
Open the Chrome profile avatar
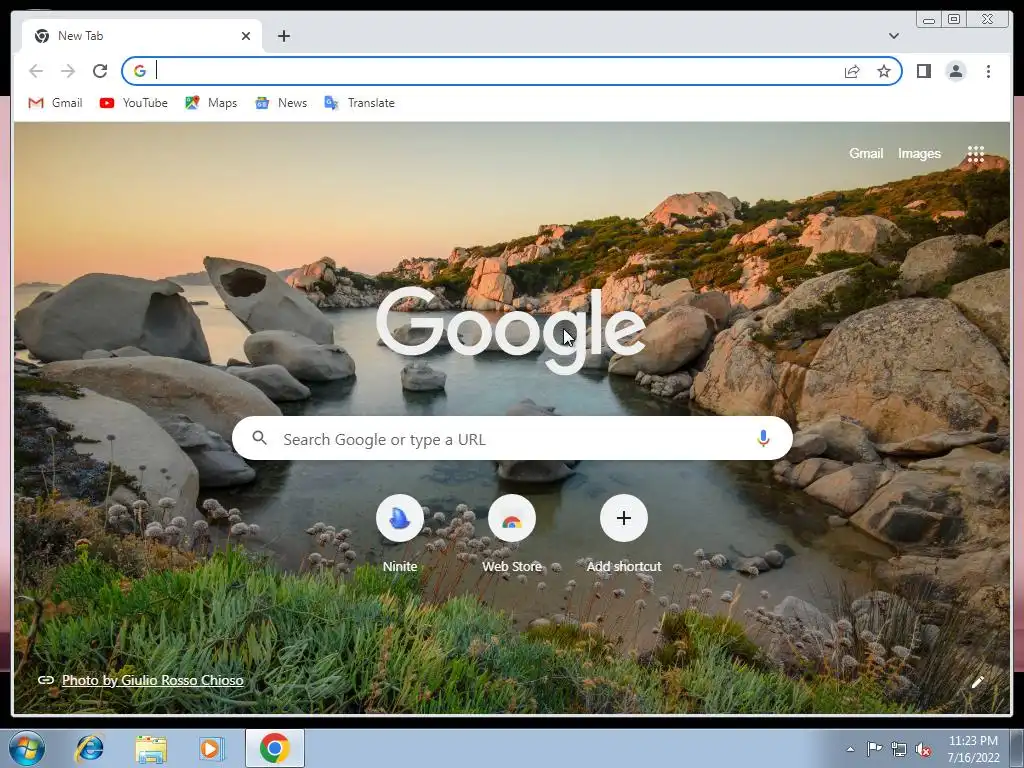(955, 71)
